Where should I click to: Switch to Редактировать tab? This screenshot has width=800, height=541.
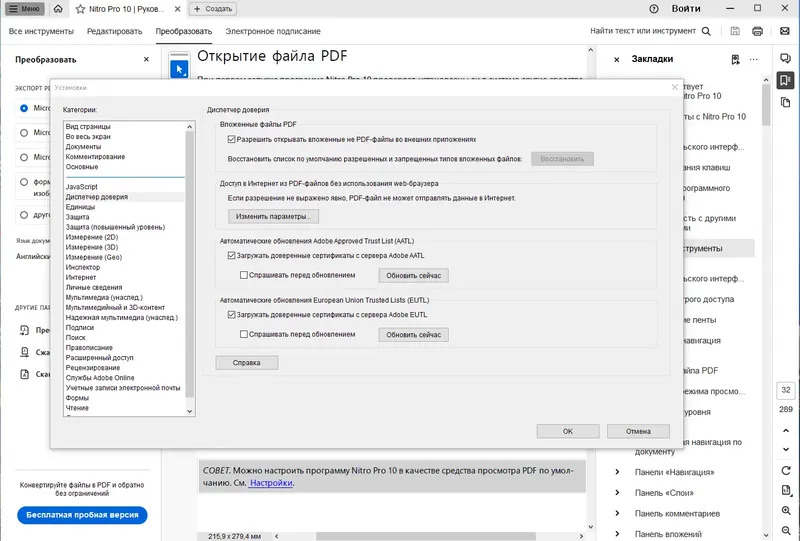(x=114, y=31)
